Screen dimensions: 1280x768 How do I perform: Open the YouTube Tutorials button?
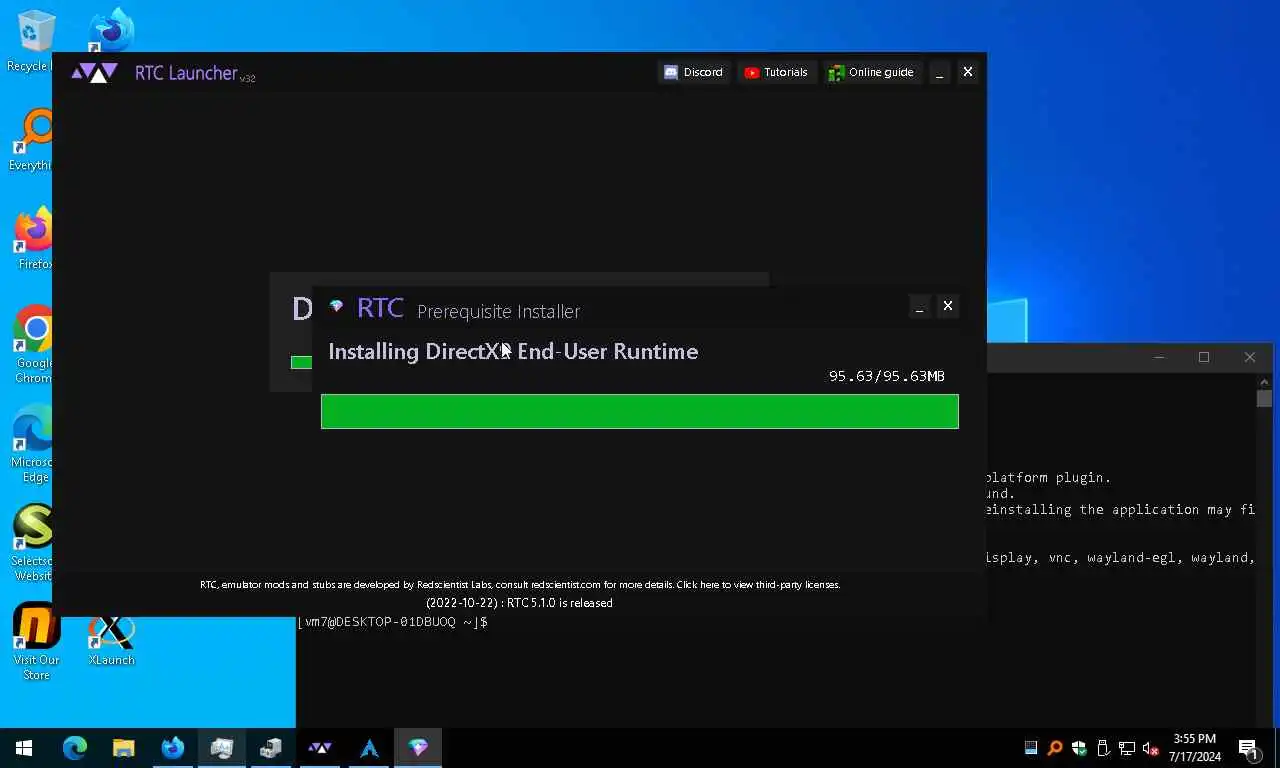click(776, 72)
